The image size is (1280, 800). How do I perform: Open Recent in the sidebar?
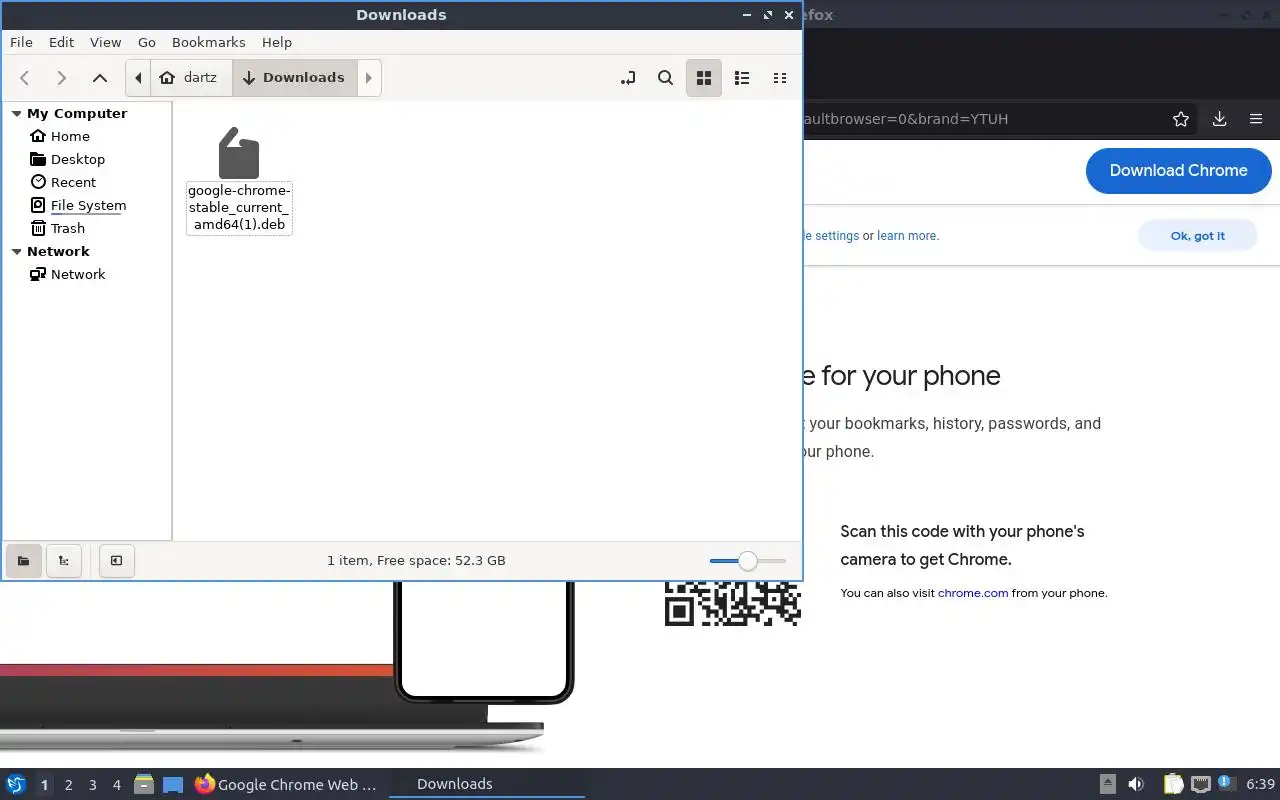[x=73, y=182]
